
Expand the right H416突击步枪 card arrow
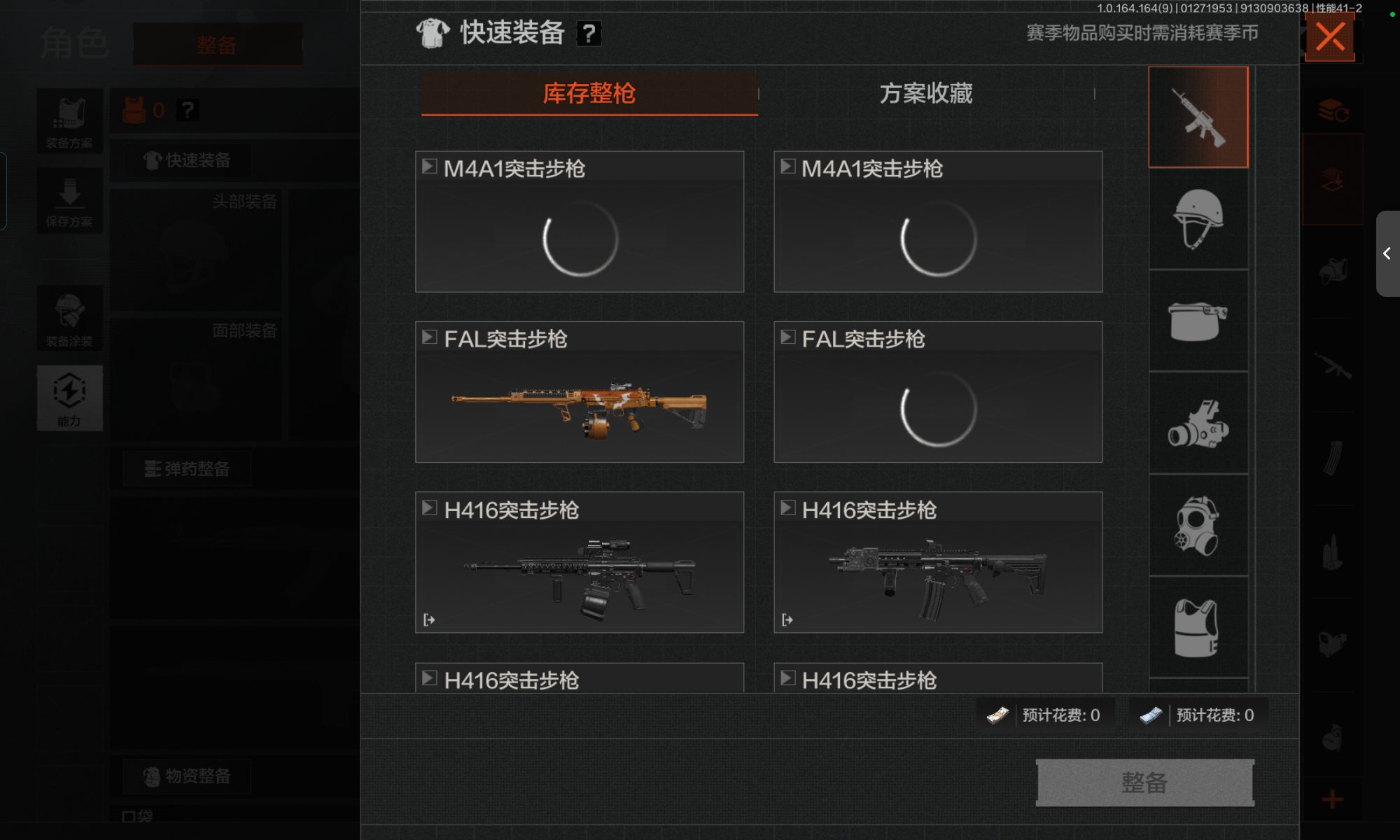pos(787,508)
